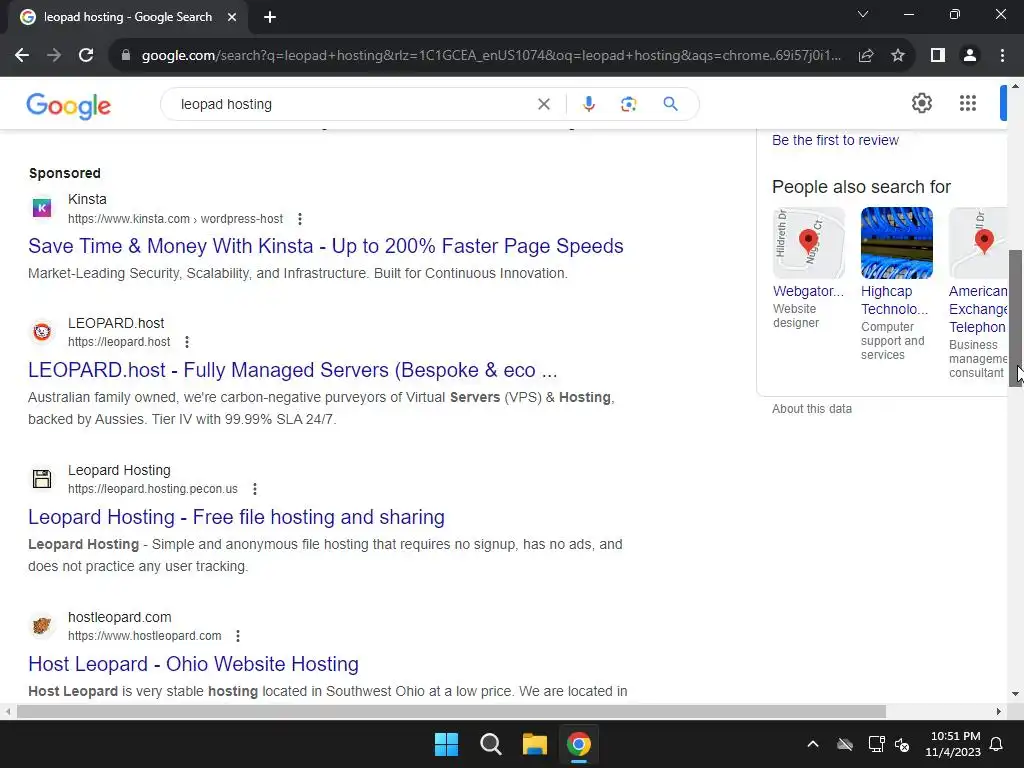This screenshot has height=768, width=1024.
Task: Click the scroll right arrow
Action: click(x=999, y=712)
